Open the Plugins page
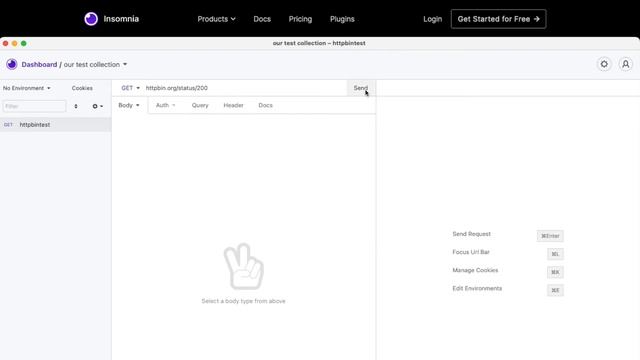 [342, 19]
